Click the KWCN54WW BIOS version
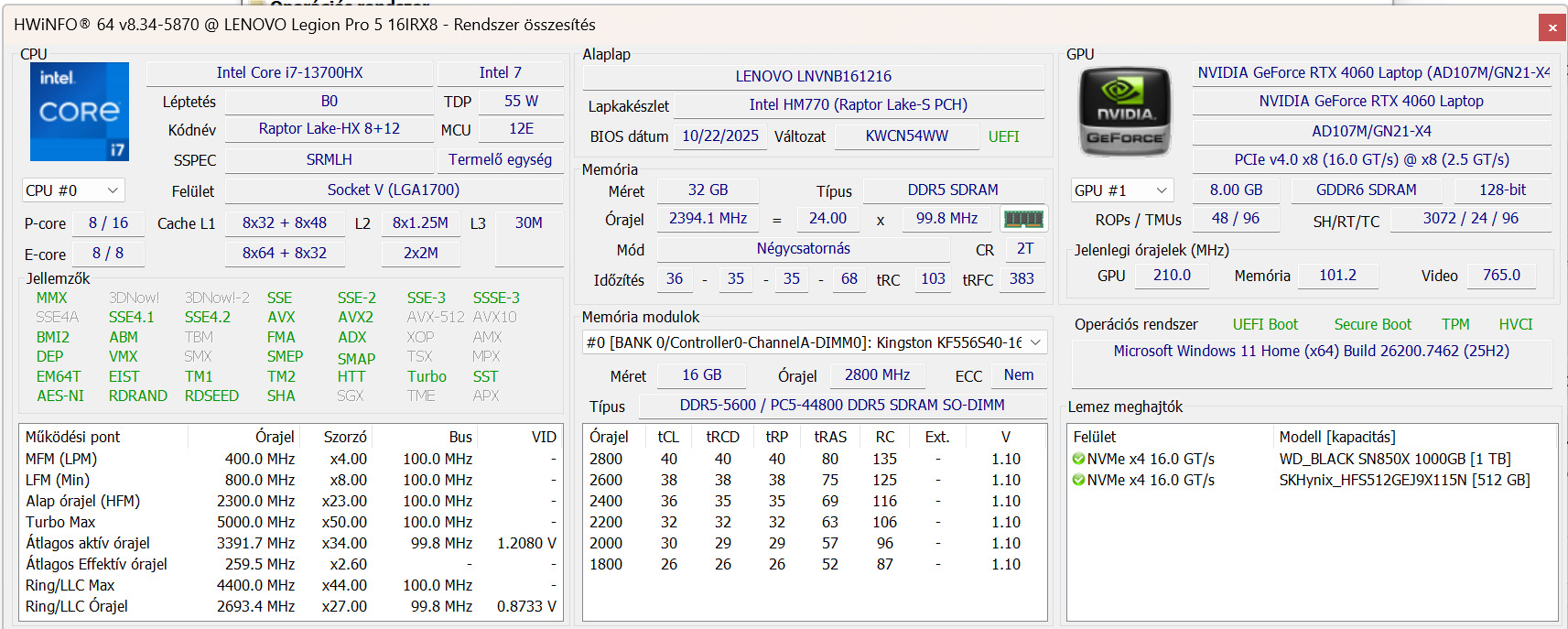Viewport: 1568px width, 629px height. click(907, 136)
